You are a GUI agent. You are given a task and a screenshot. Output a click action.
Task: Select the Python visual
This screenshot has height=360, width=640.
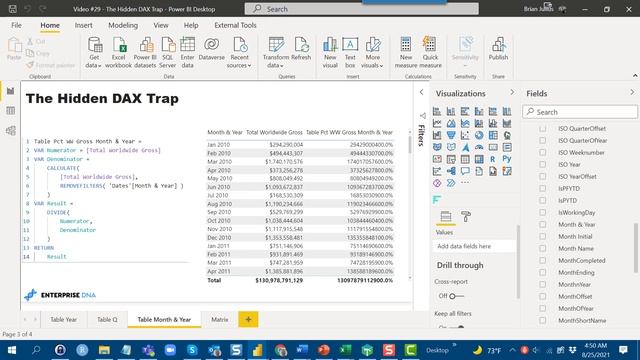tap(507, 159)
